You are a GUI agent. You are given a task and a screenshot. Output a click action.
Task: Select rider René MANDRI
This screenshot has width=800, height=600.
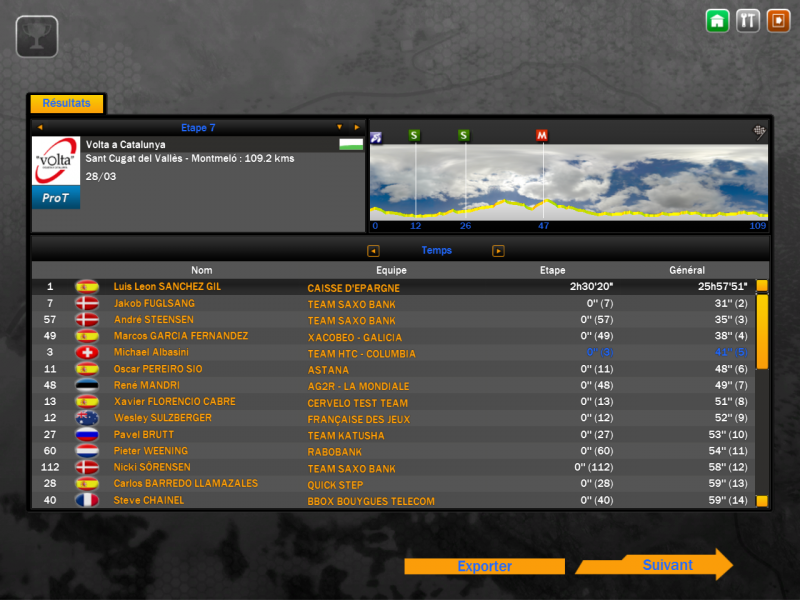pyautogui.click(x=146, y=385)
